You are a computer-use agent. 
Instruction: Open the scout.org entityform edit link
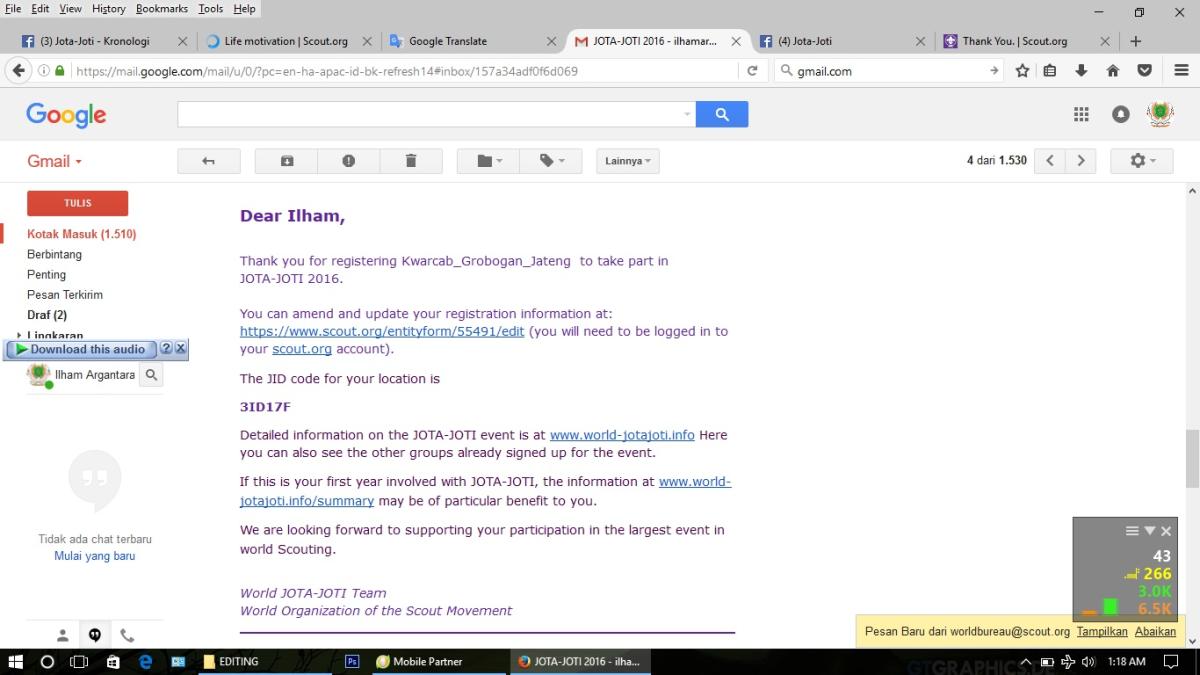point(382,331)
